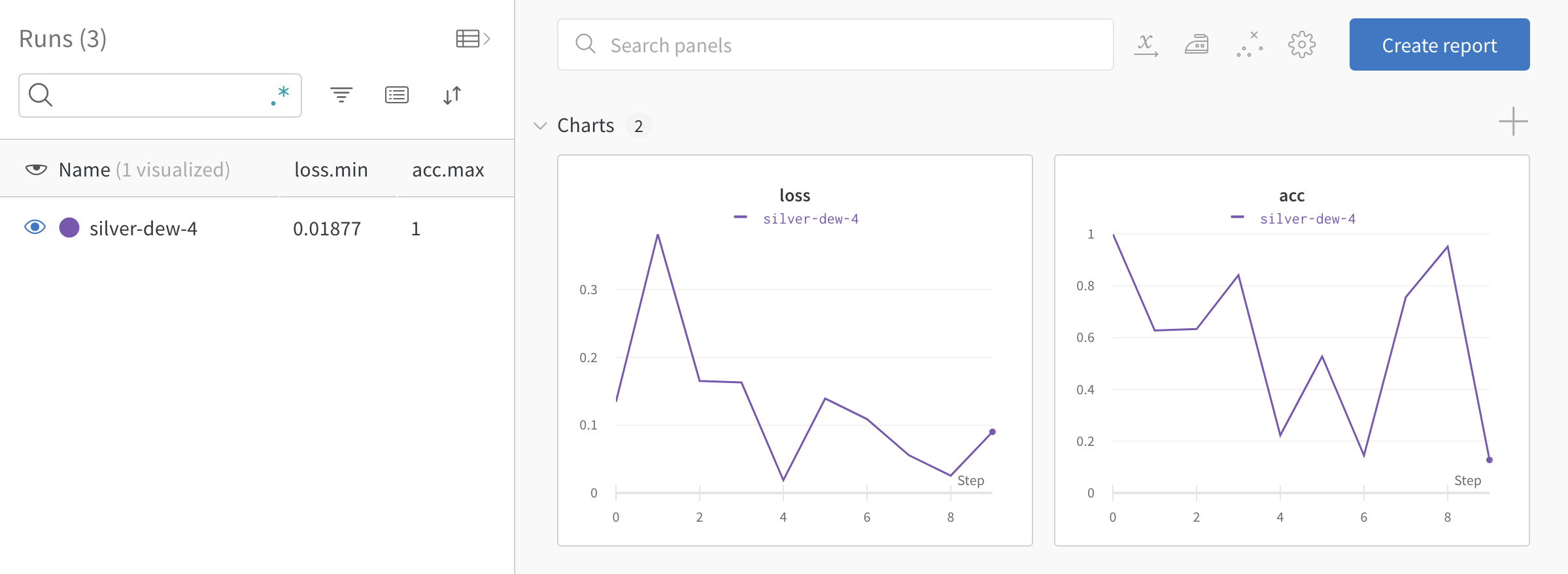Image resolution: width=1568 pixels, height=574 pixels.
Task: Expand the runs sidebar with the arrow icon
Action: (486, 39)
